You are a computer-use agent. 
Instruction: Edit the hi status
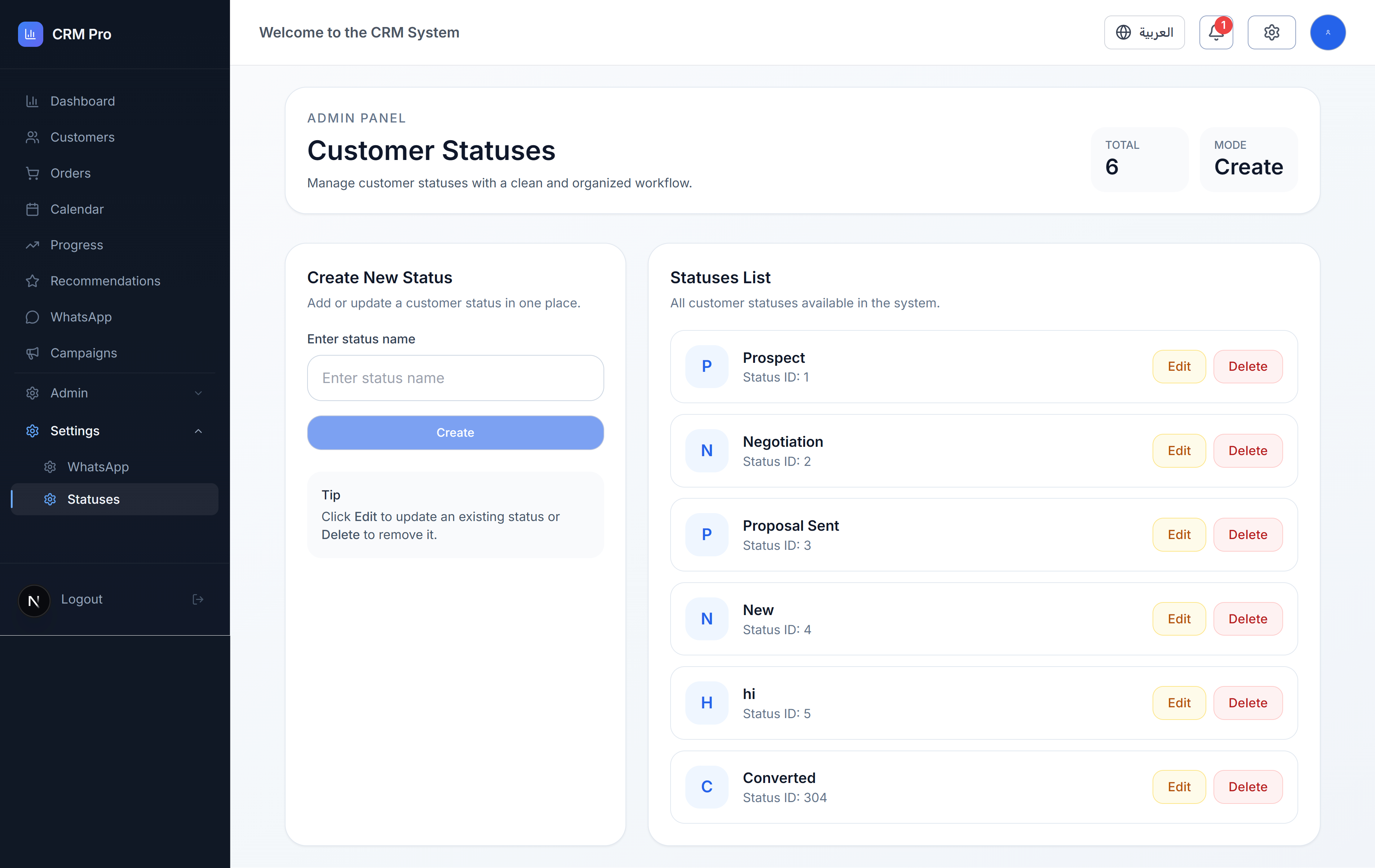click(x=1179, y=703)
